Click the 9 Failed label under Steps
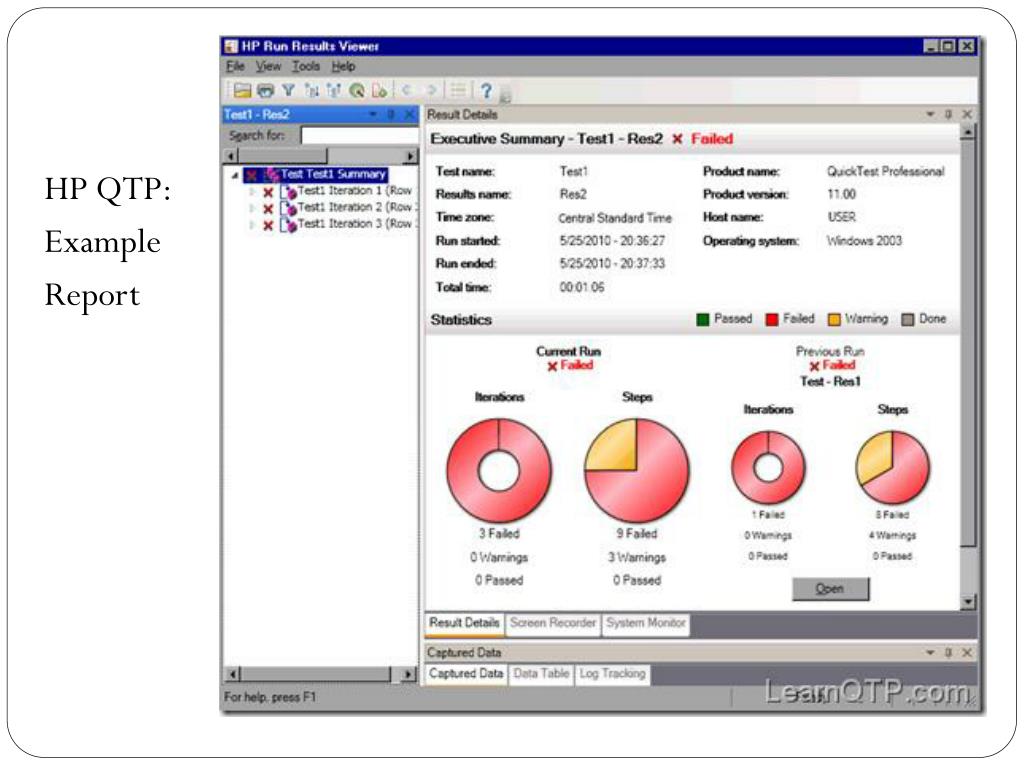This screenshot has height=768, width=1024. 637,534
